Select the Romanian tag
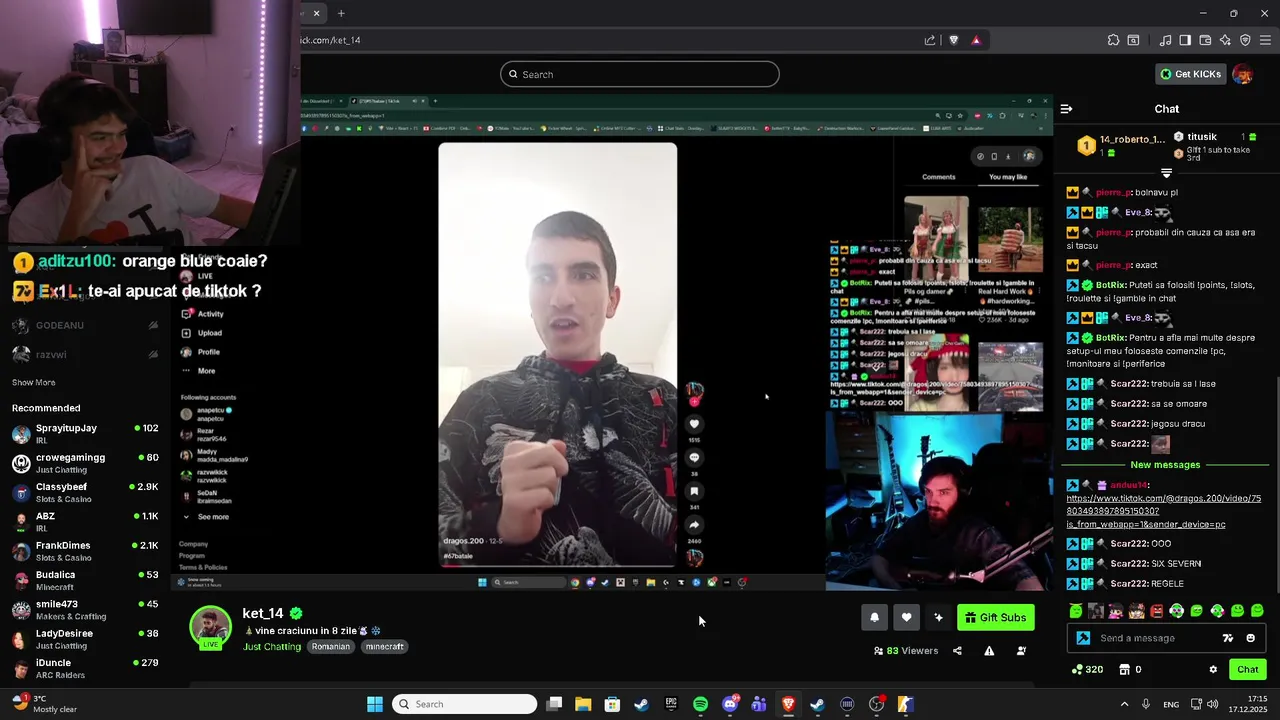 330,647
